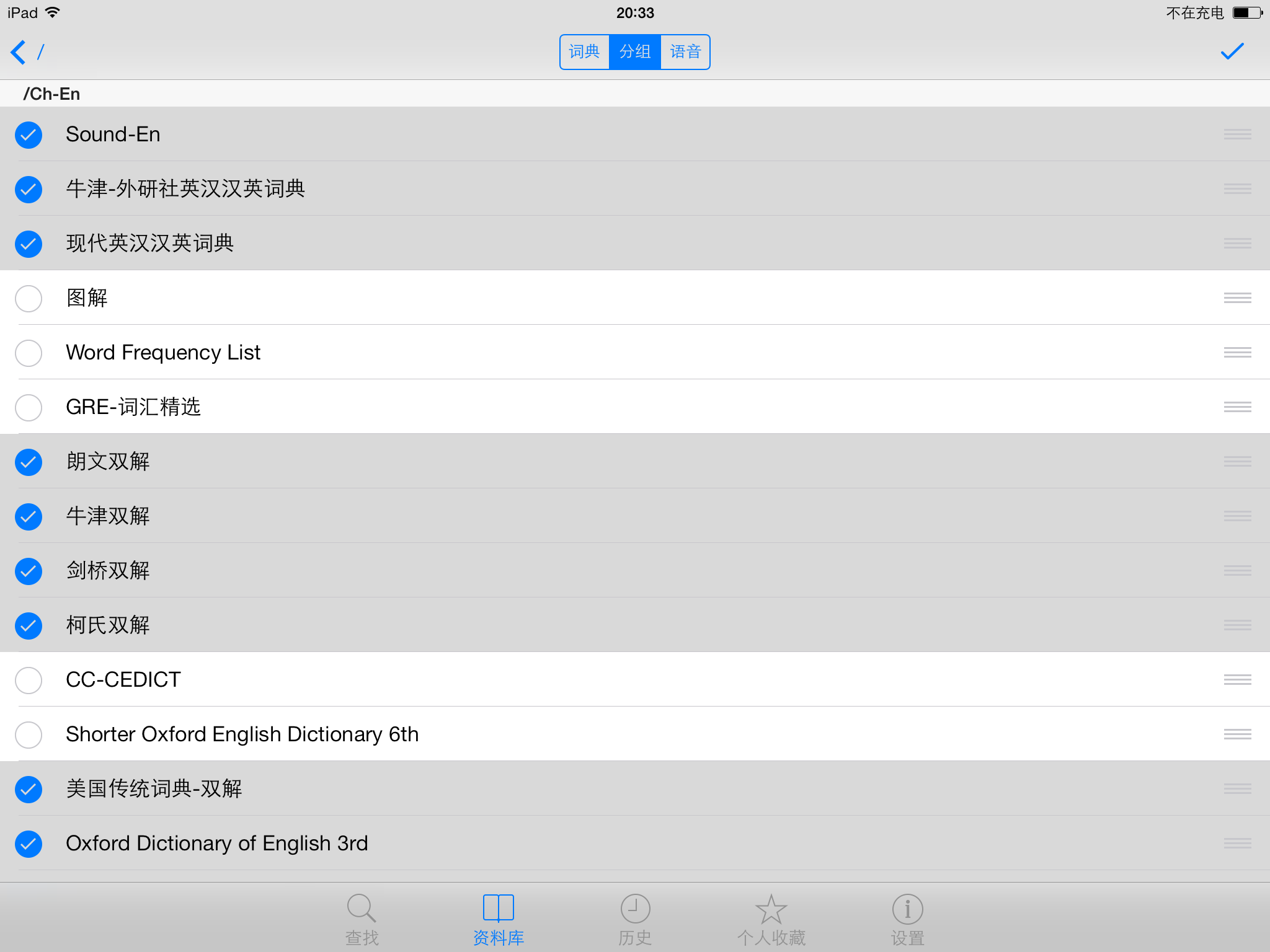Uncheck 朗文双解
The width and height of the screenshot is (1270, 952).
click(x=29, y=462)
